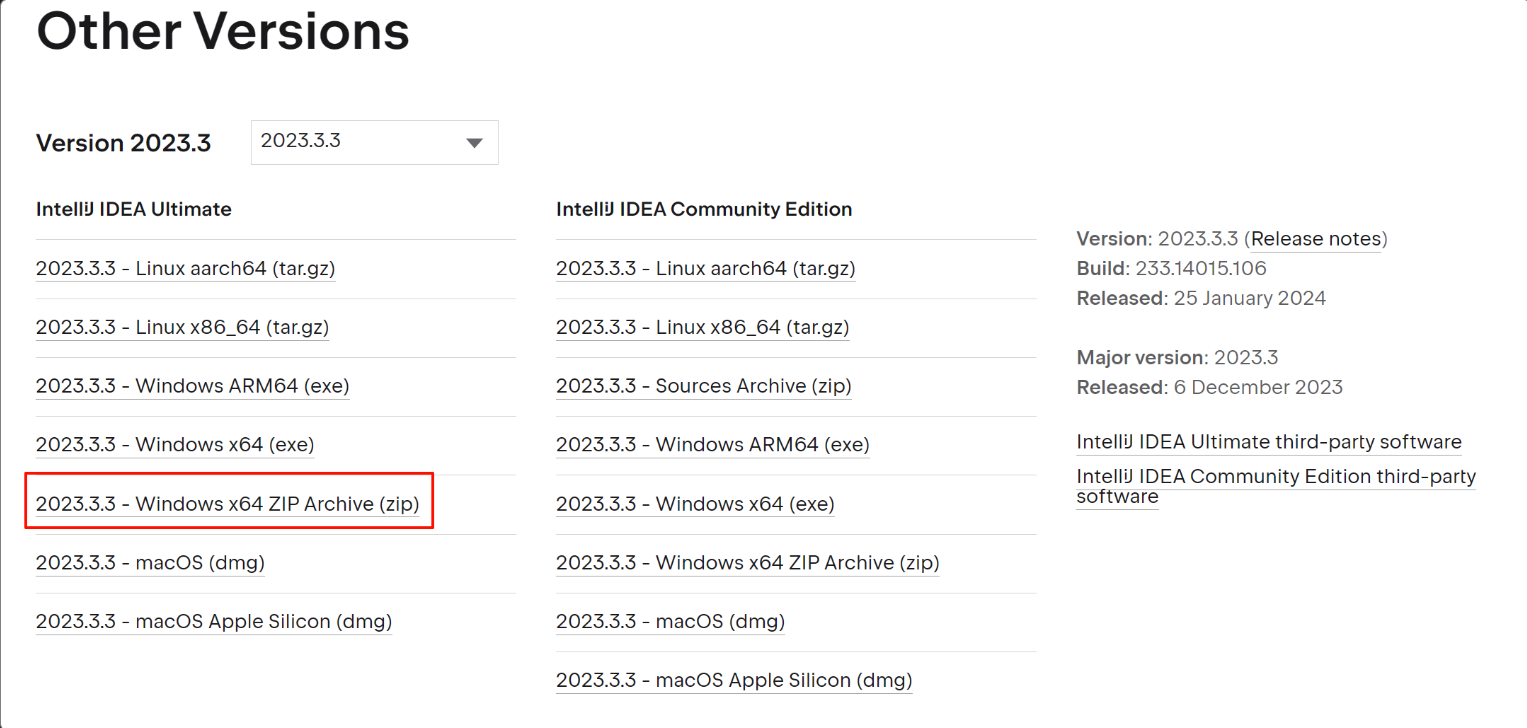Click the IntelliJ IDEA Community Edition heading

[704, 209]
